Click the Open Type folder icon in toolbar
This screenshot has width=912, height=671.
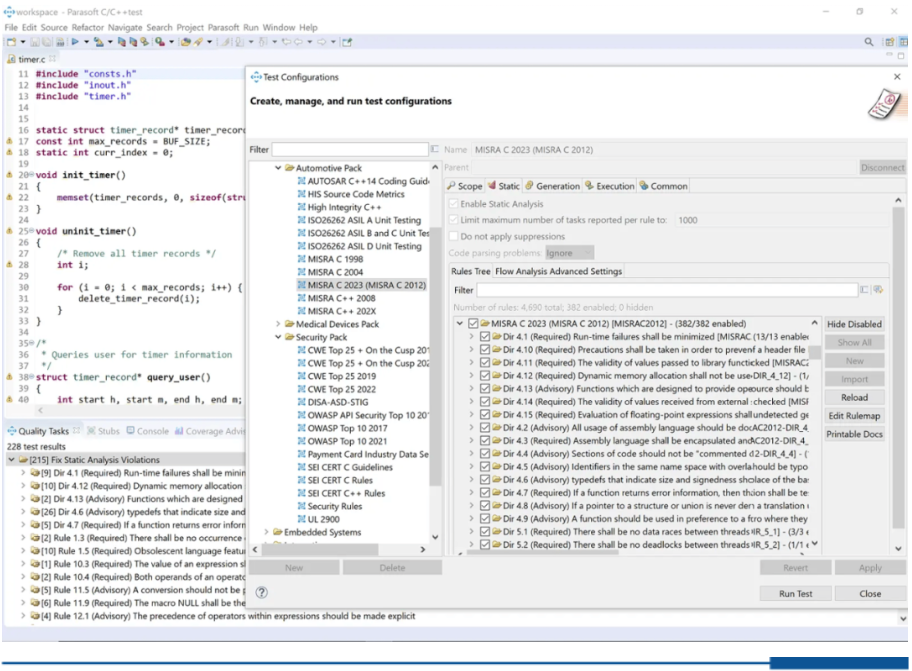point(186,42)
